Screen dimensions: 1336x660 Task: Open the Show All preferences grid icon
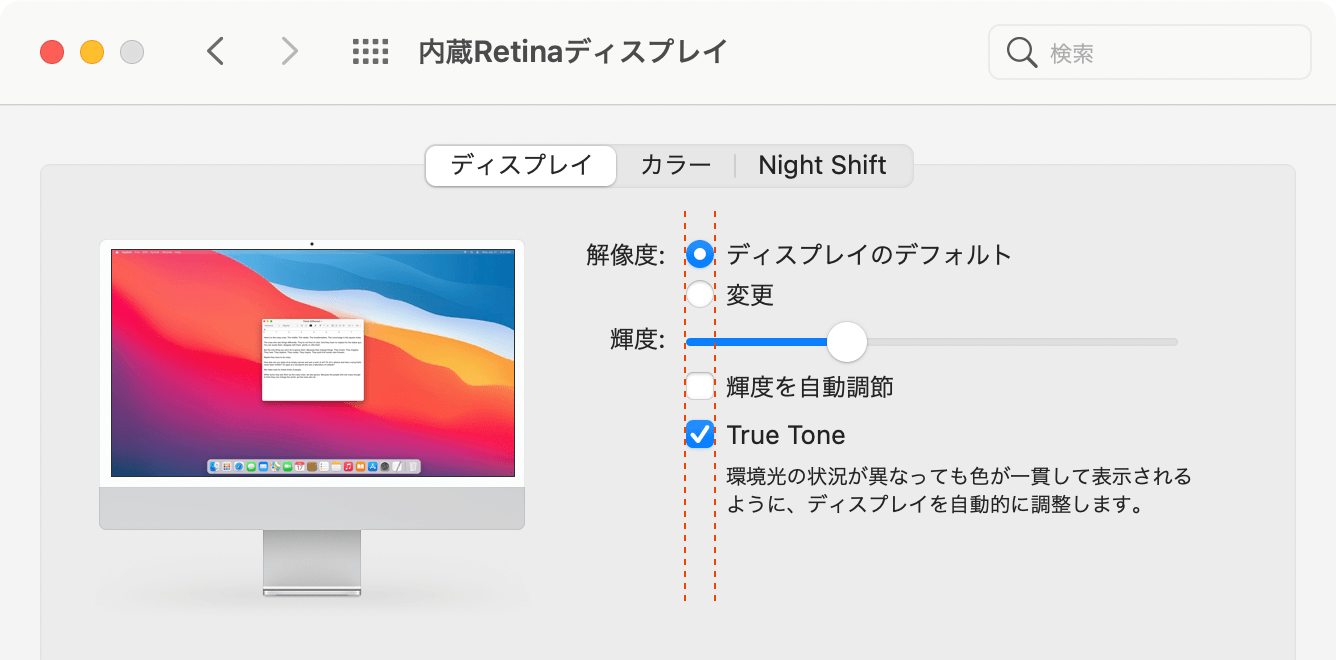pos(370,51)
